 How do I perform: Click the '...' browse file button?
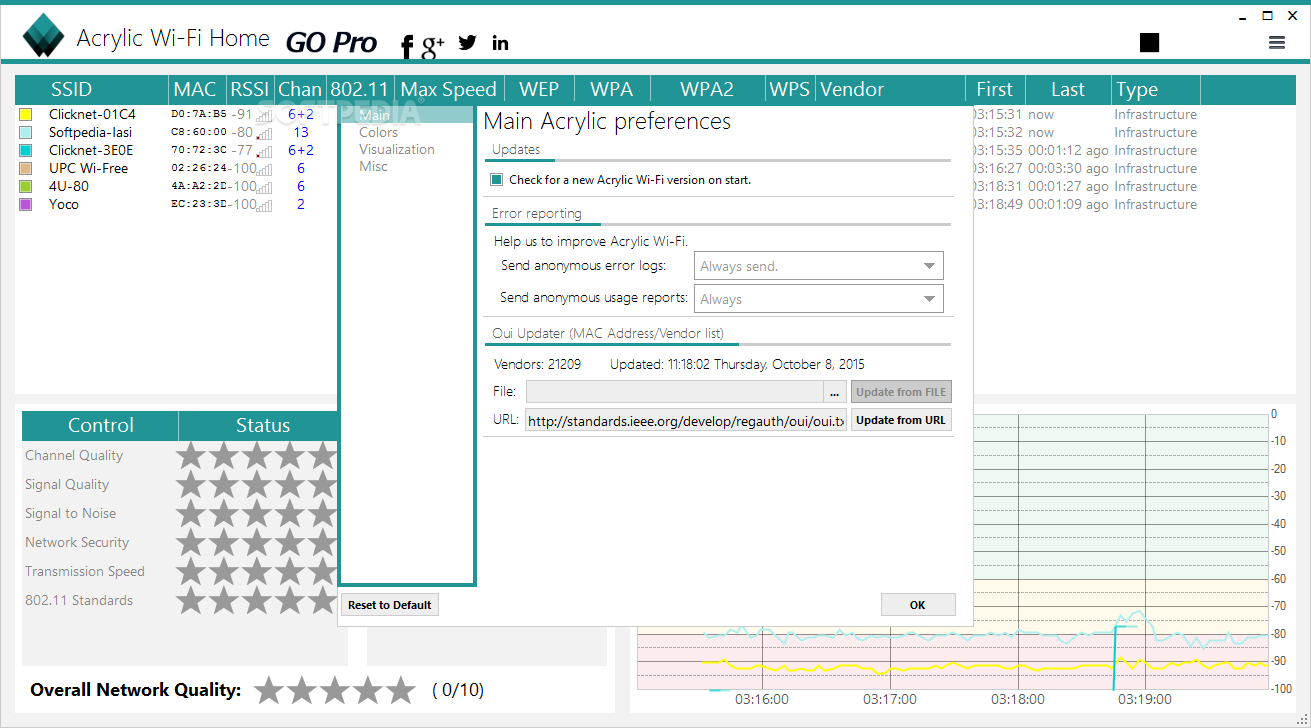point(835,392)
